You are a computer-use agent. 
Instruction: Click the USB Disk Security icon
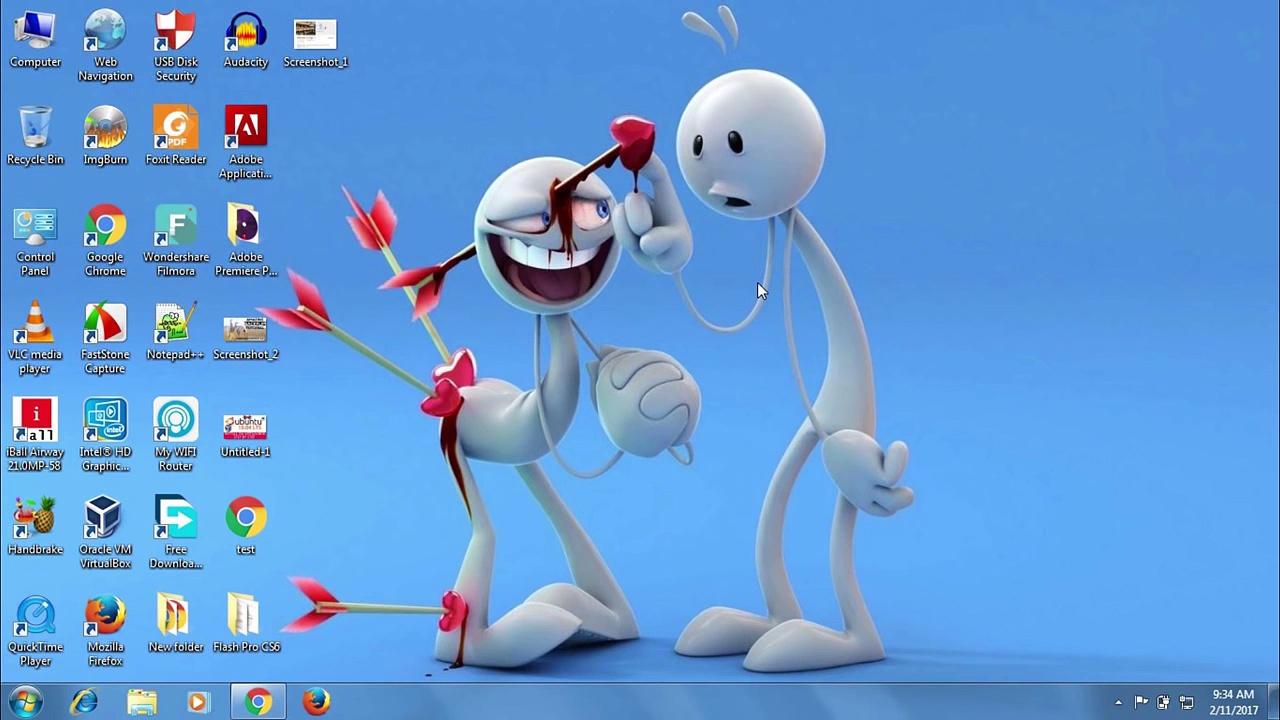pos(175,46)
